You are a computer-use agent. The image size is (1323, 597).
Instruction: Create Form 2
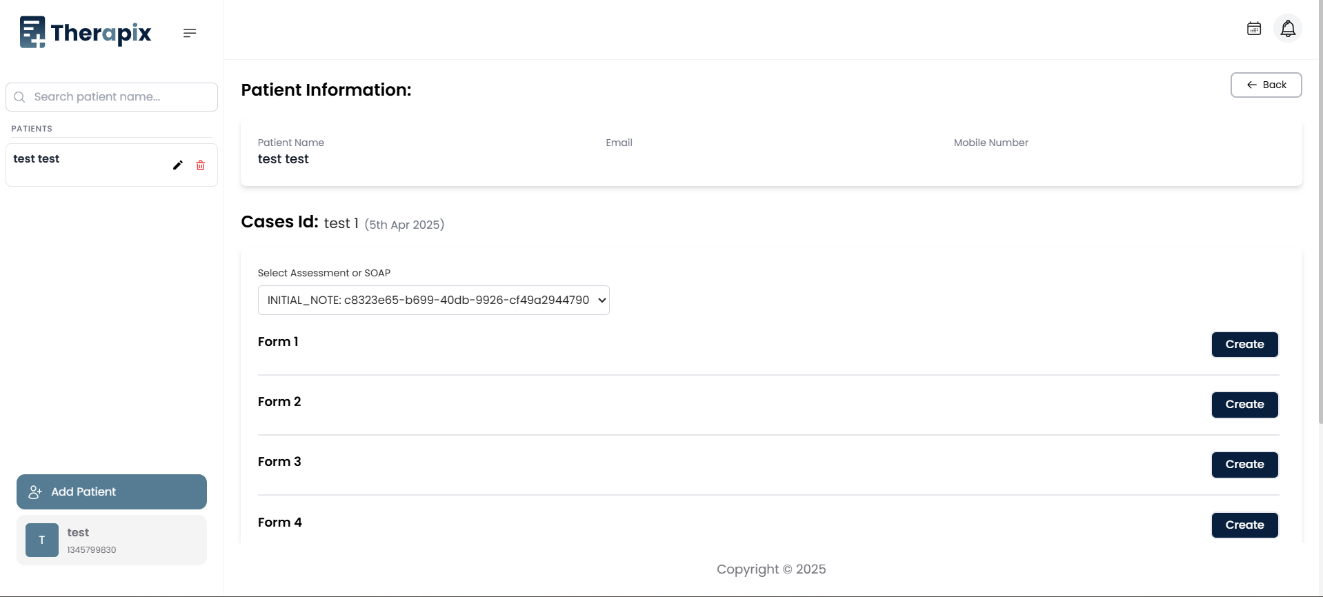(1244, 404)
